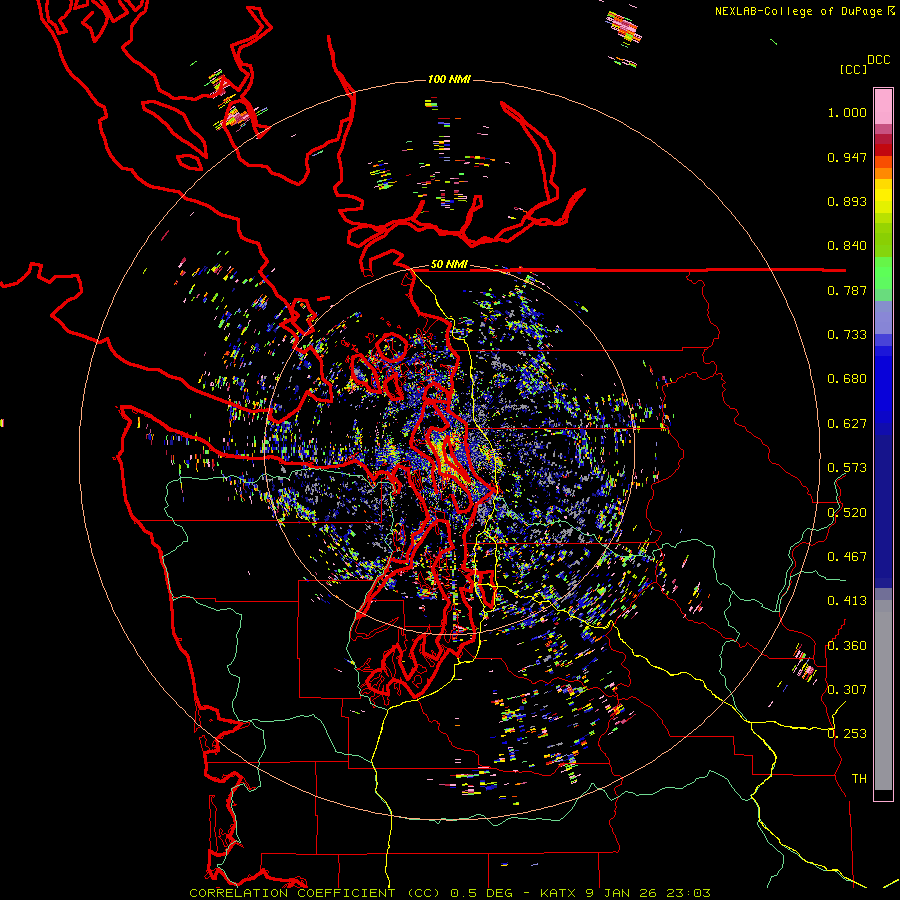Image resolution: width=900 pixels, height=900 pixels.
Task: Select the 0.893 scale value
Action: pos(847,201)
